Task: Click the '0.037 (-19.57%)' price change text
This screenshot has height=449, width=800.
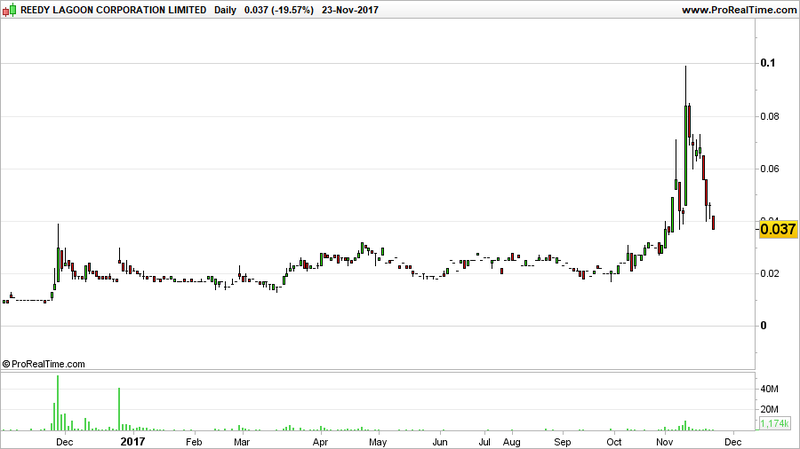Action: [x=279, y=10]
